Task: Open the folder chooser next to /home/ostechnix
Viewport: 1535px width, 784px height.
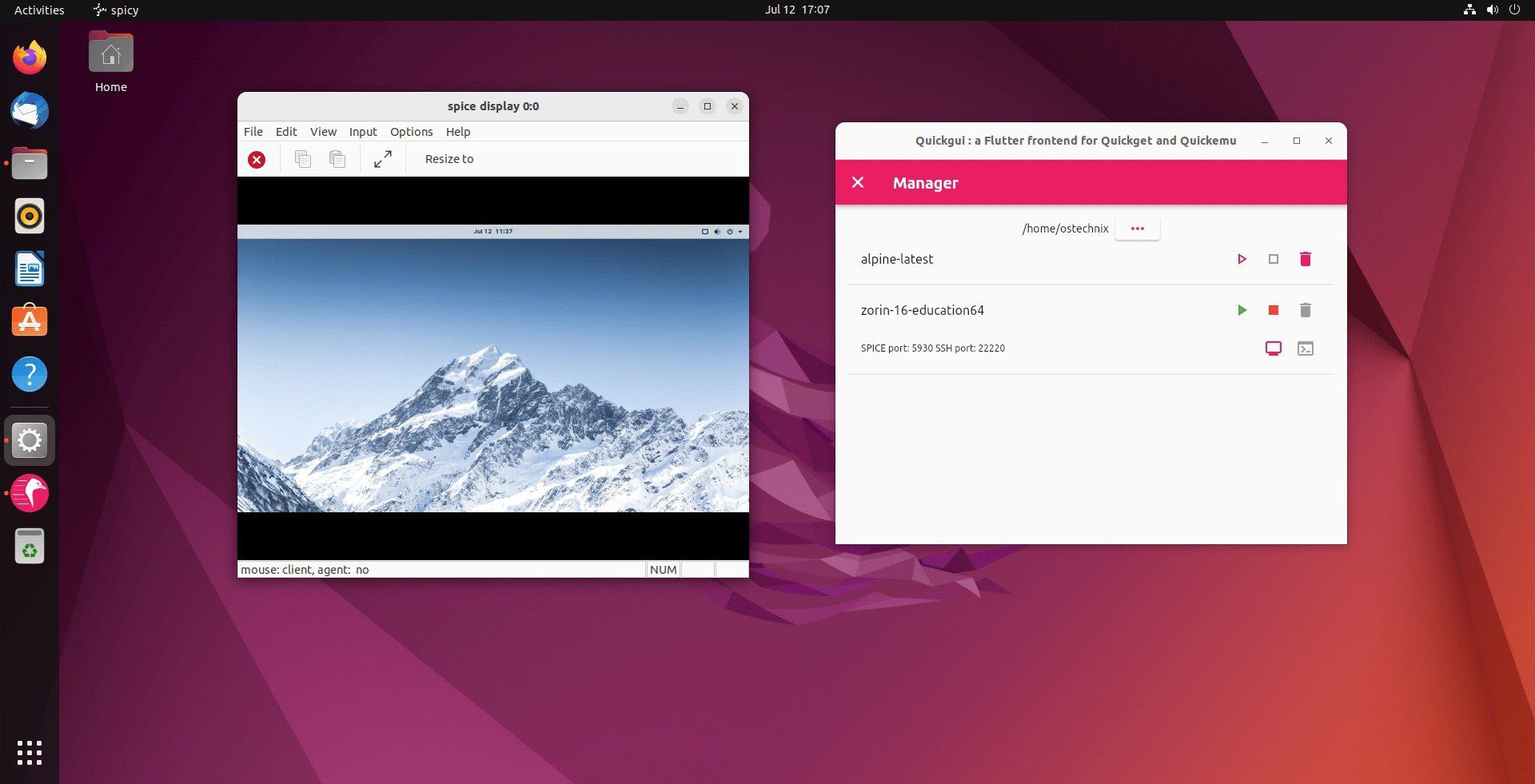Action: [x=1137, y=229]
